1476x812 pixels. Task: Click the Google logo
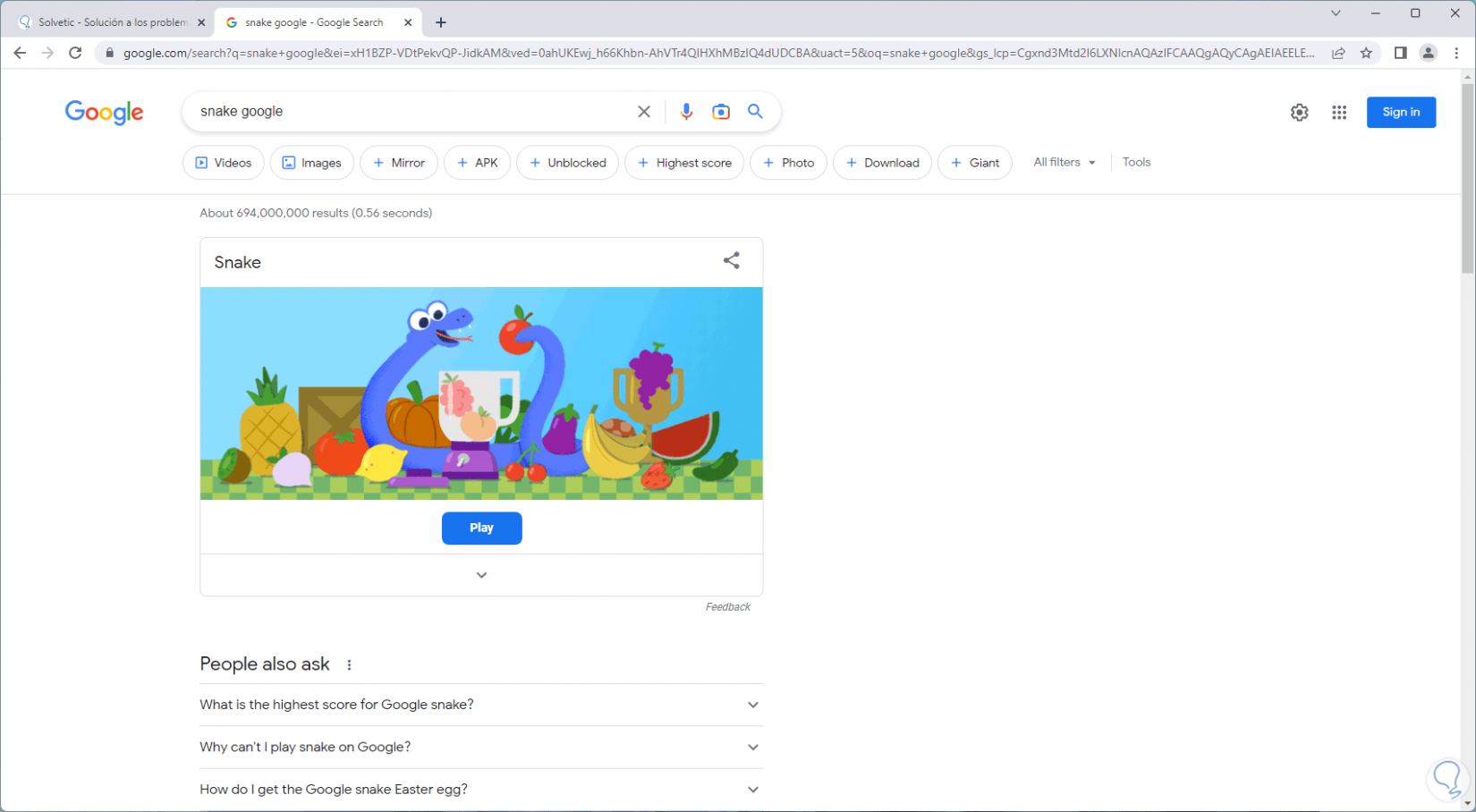[x=104, y=113]
